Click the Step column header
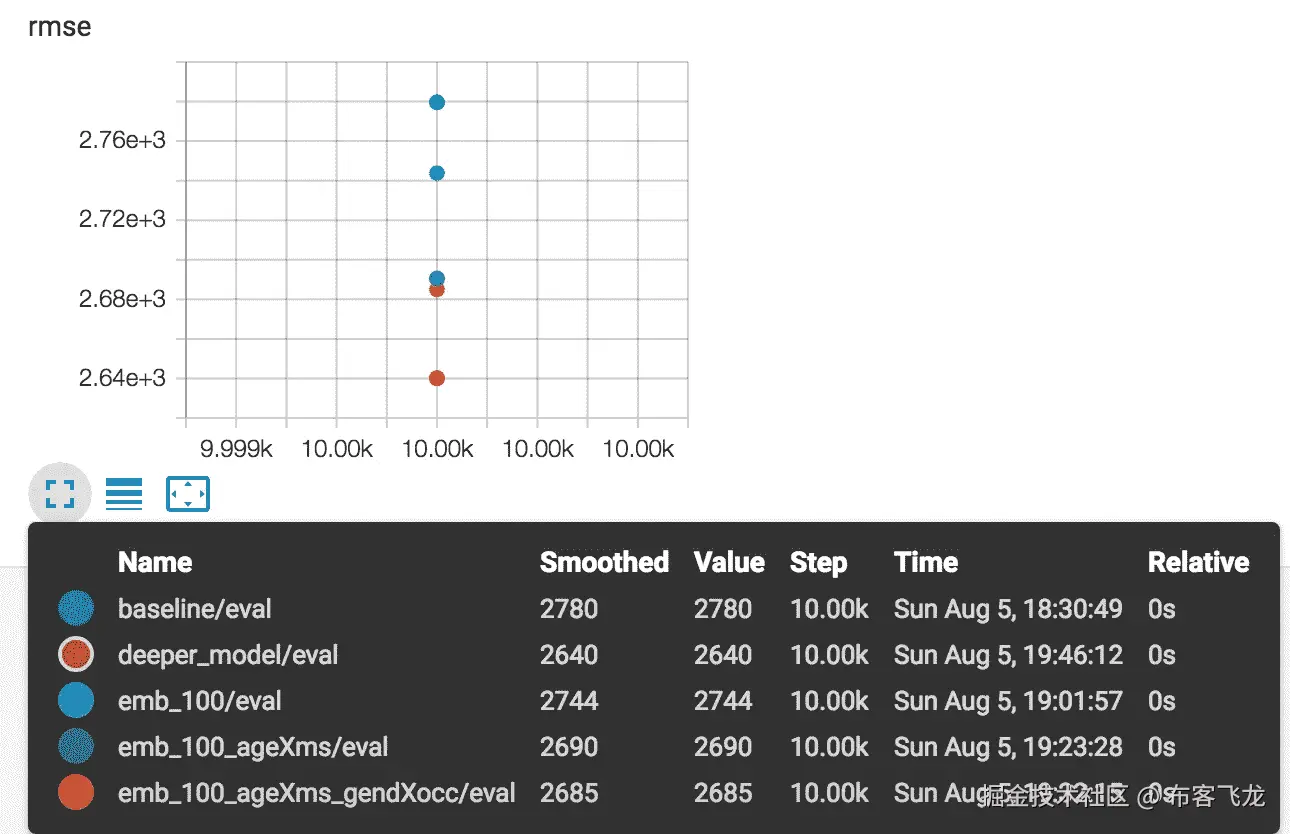1290x834 pixels. 818,562
